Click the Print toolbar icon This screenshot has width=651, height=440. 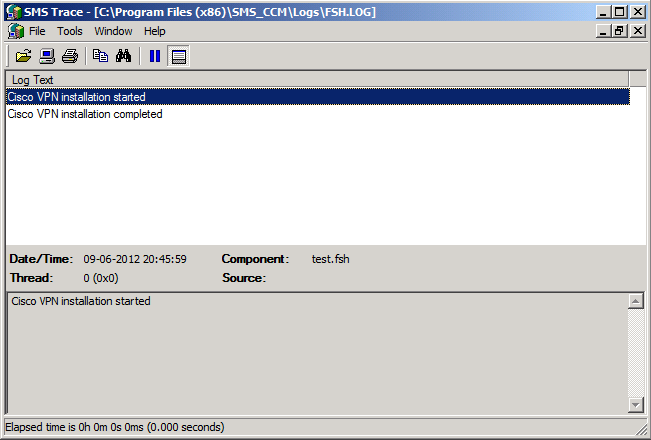click(70, 56)
